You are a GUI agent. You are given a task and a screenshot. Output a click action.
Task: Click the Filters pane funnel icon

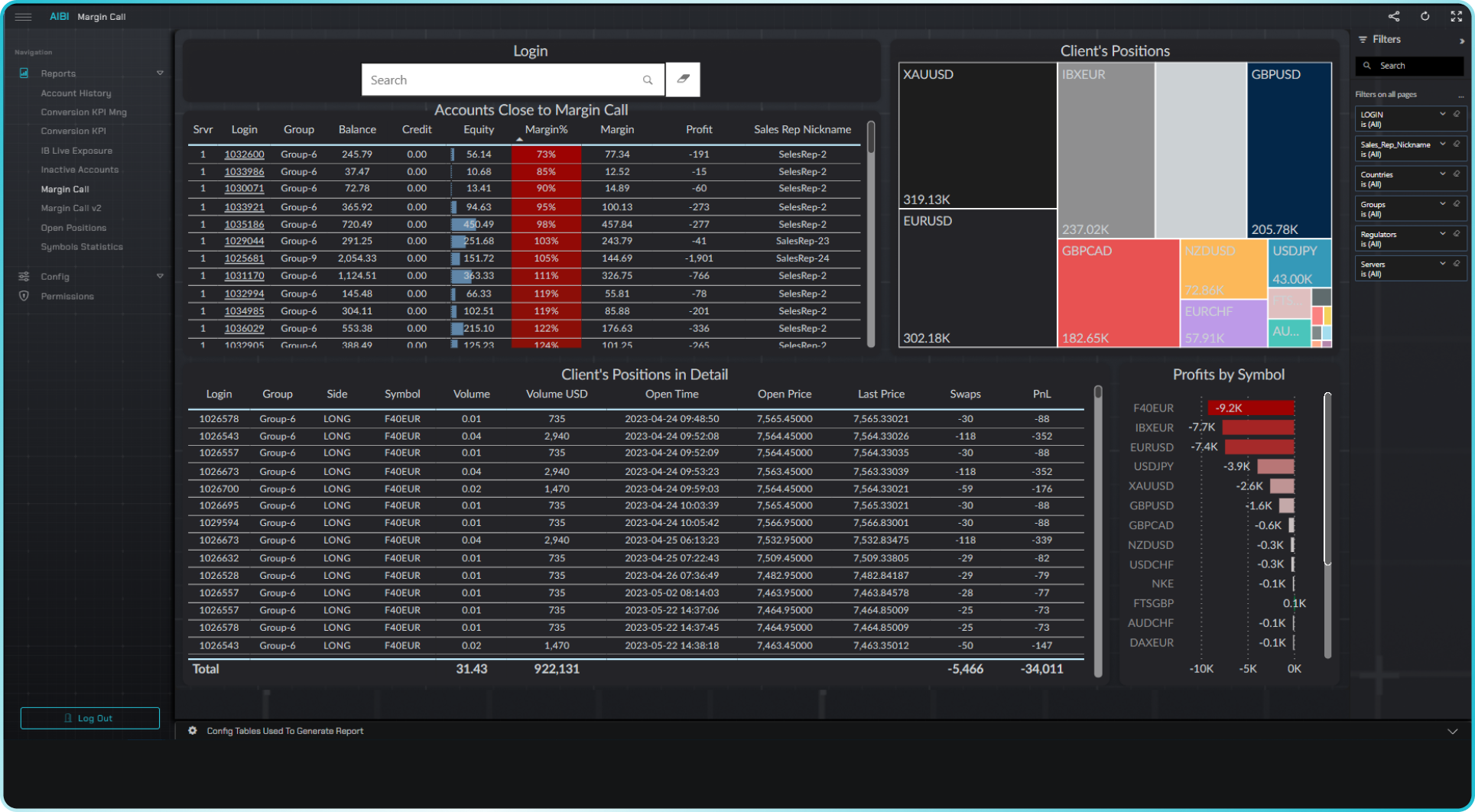tap(1363, 39)
